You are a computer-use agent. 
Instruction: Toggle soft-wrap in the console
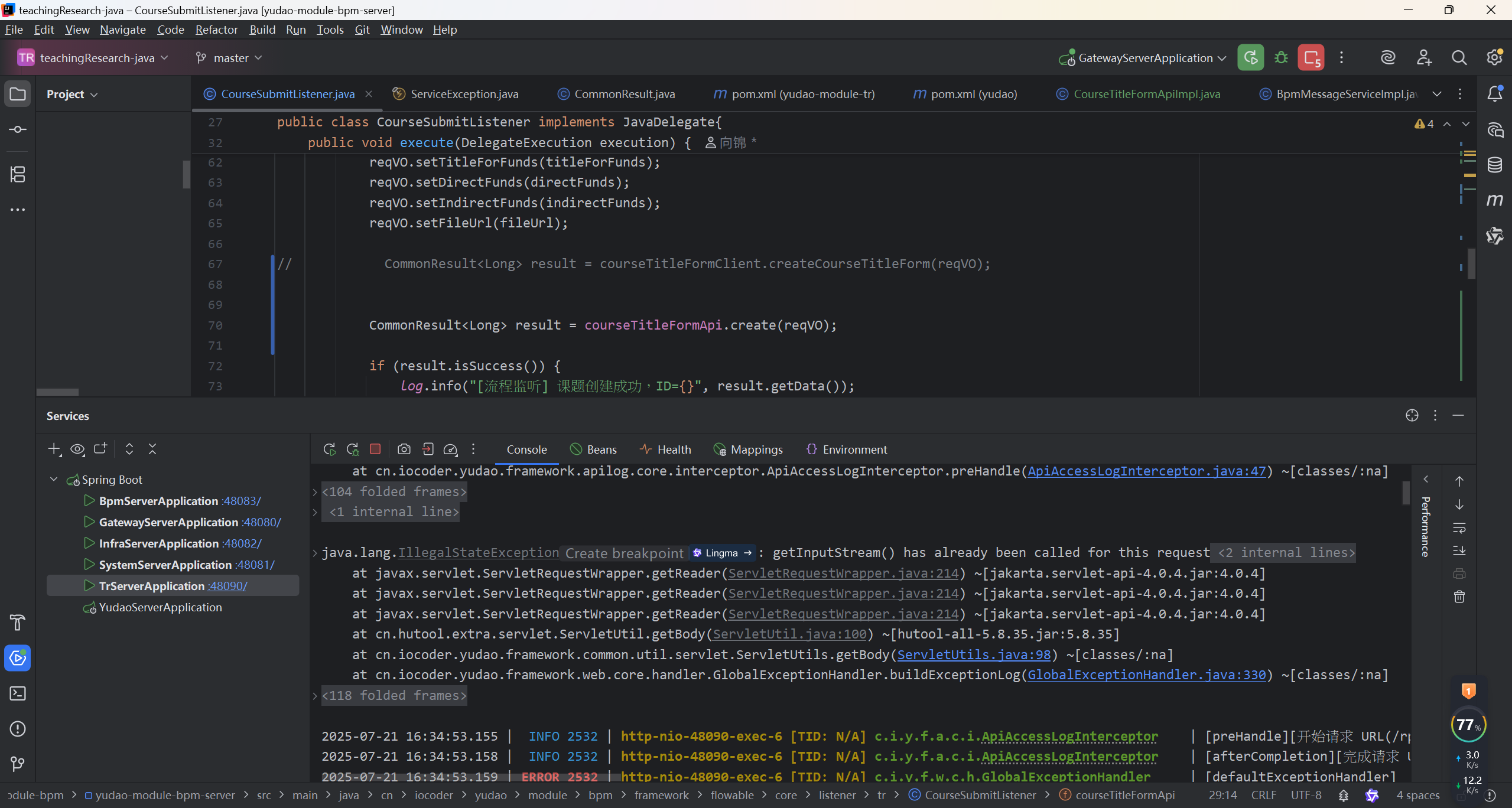[x=1459, y=527]
